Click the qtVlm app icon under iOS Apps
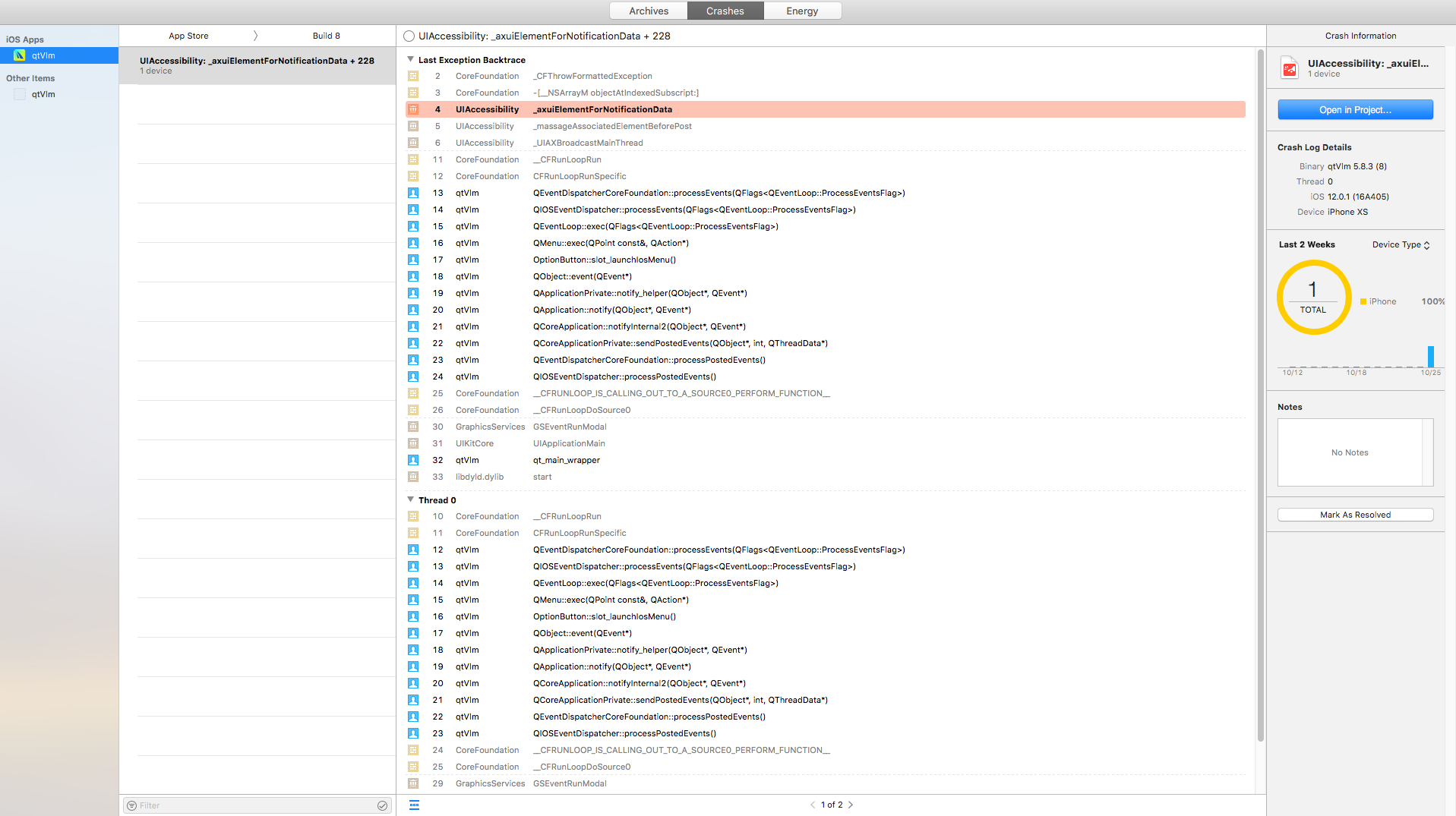 (x=20, y=55)
